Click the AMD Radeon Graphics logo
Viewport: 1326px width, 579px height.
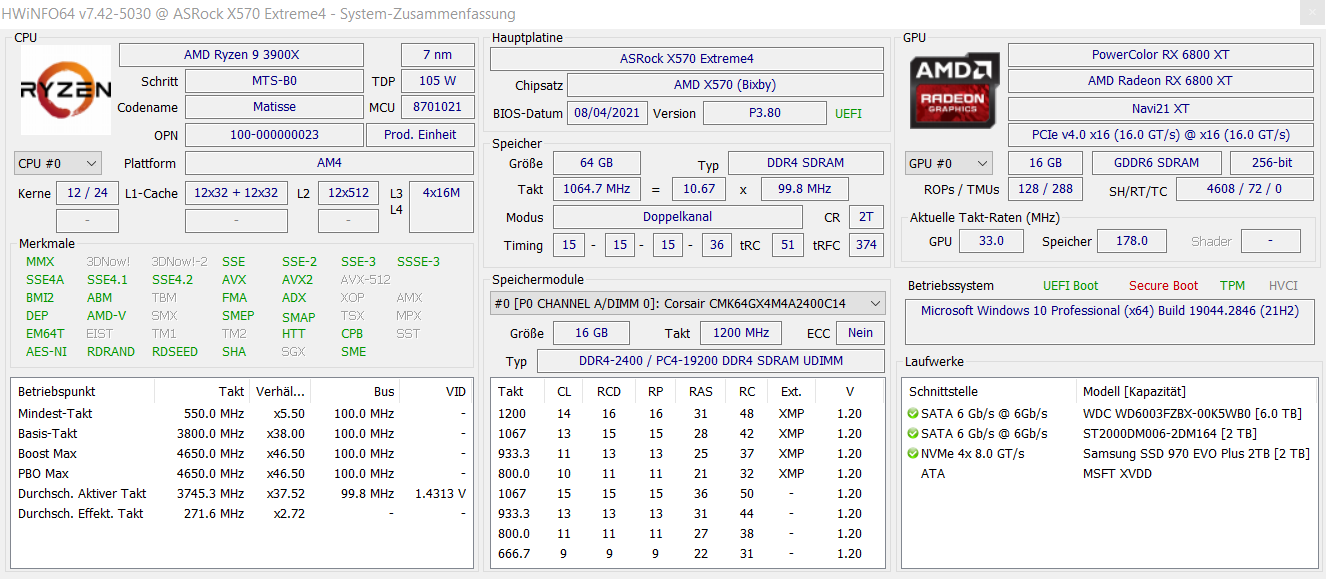click(x=954, y=91)
